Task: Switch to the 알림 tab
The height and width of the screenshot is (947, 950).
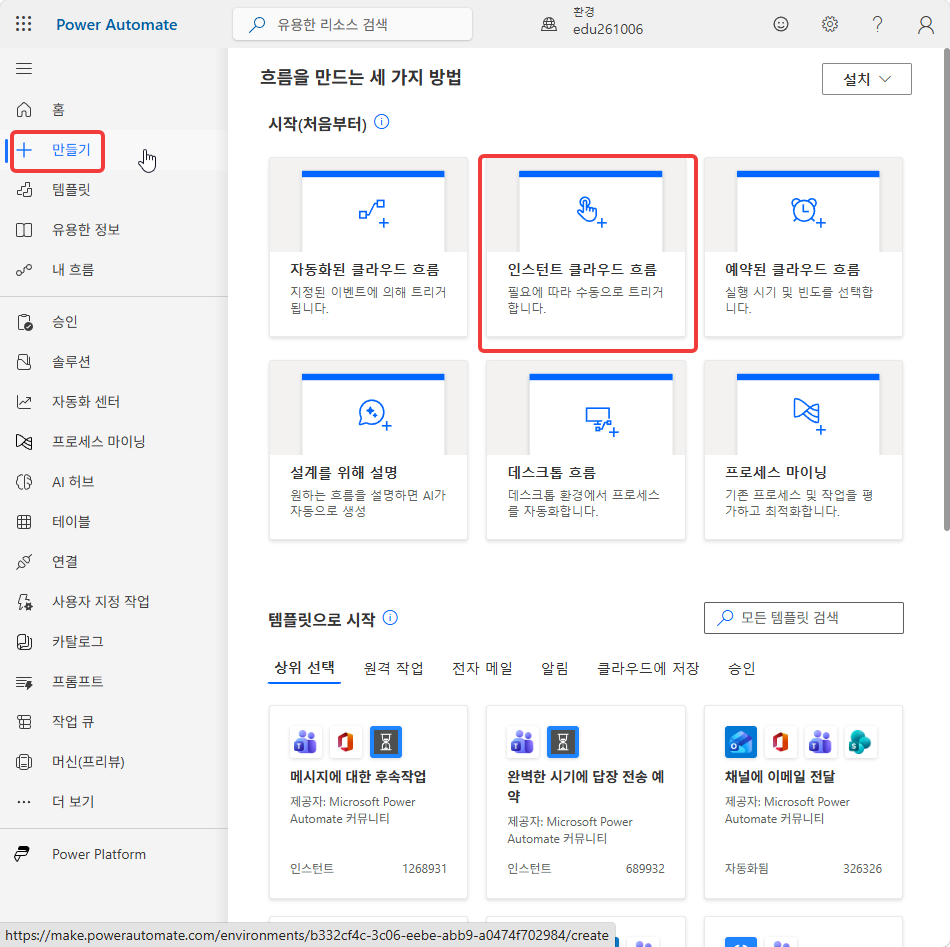Action: click(555, 668)
